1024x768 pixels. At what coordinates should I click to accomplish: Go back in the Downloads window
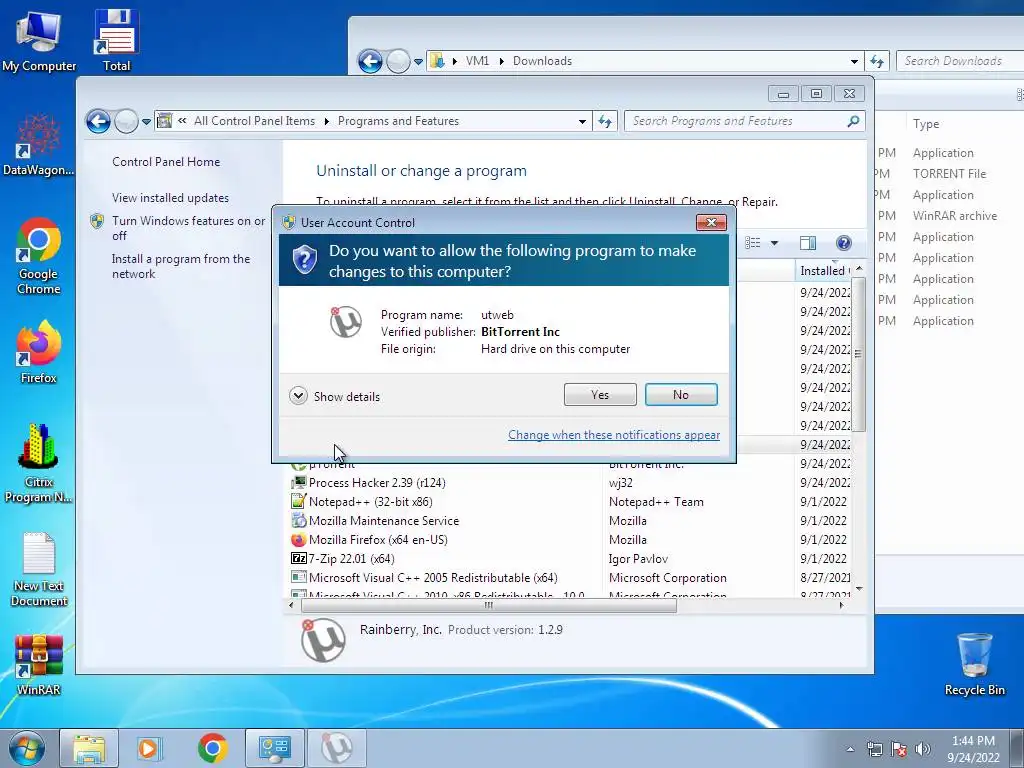[x=370, y=61]
